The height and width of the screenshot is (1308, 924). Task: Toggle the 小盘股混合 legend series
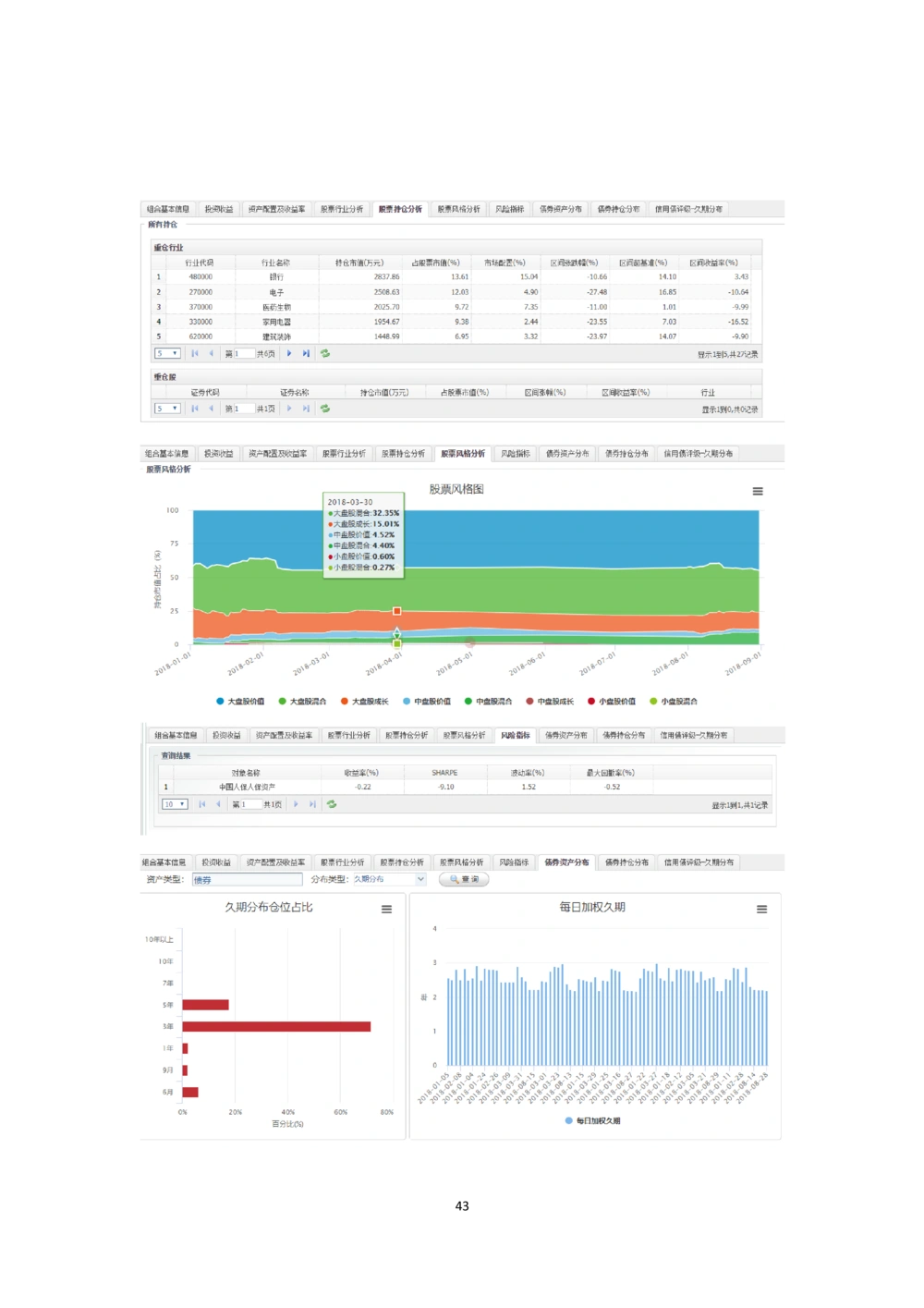(x=674, y=702)
